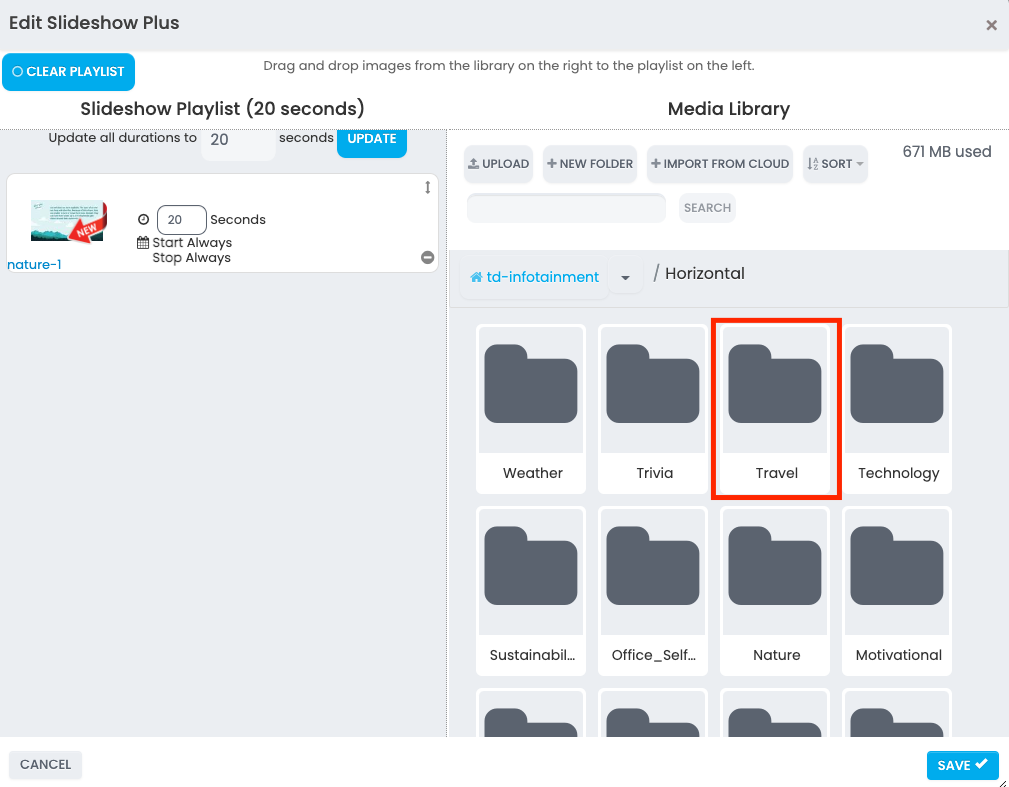Open the Travel folder
Viewport: 1009px width, 787px height.
(x=775, y=409)
